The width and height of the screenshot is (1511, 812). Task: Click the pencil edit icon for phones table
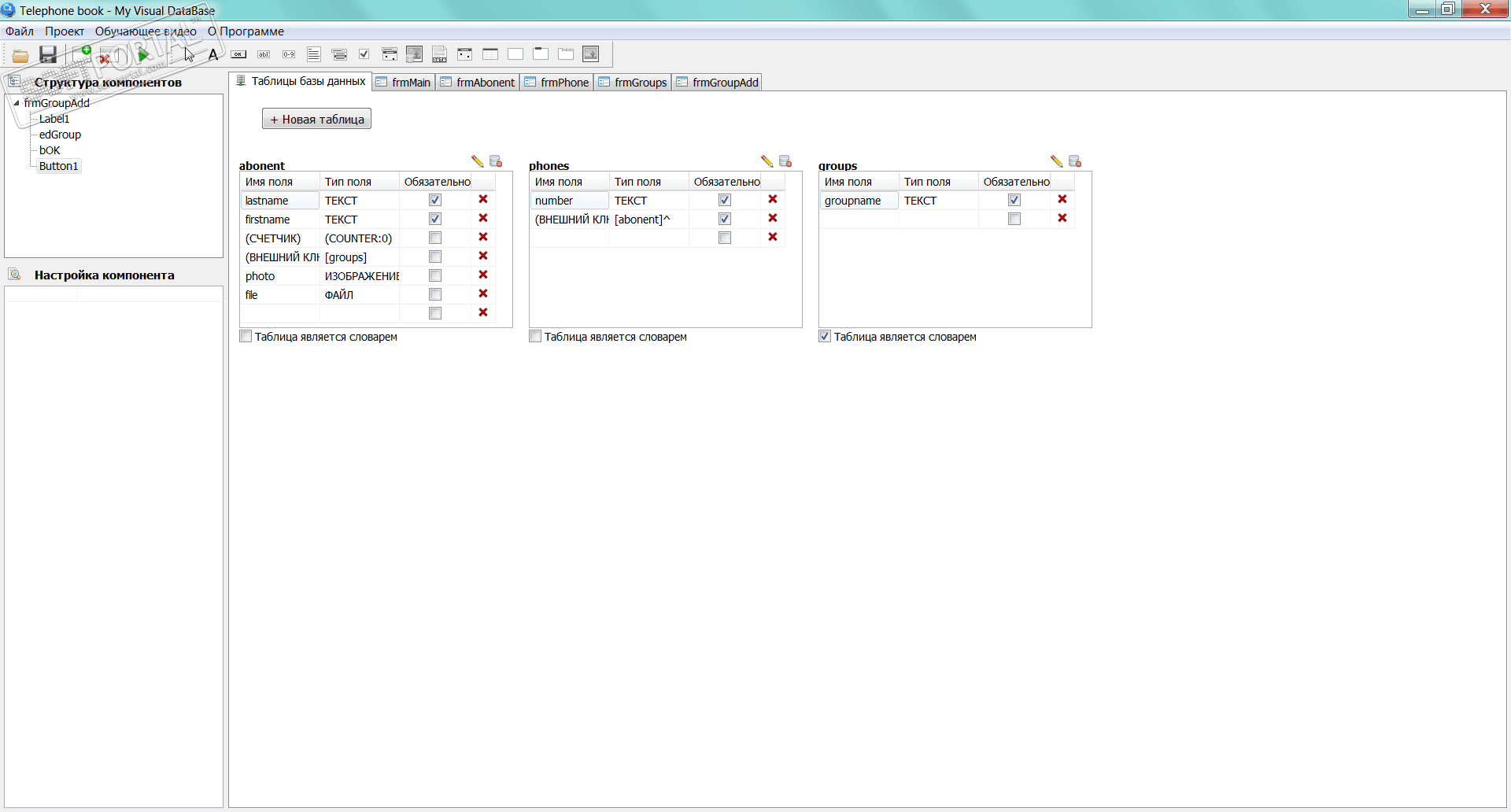[767, 161]
